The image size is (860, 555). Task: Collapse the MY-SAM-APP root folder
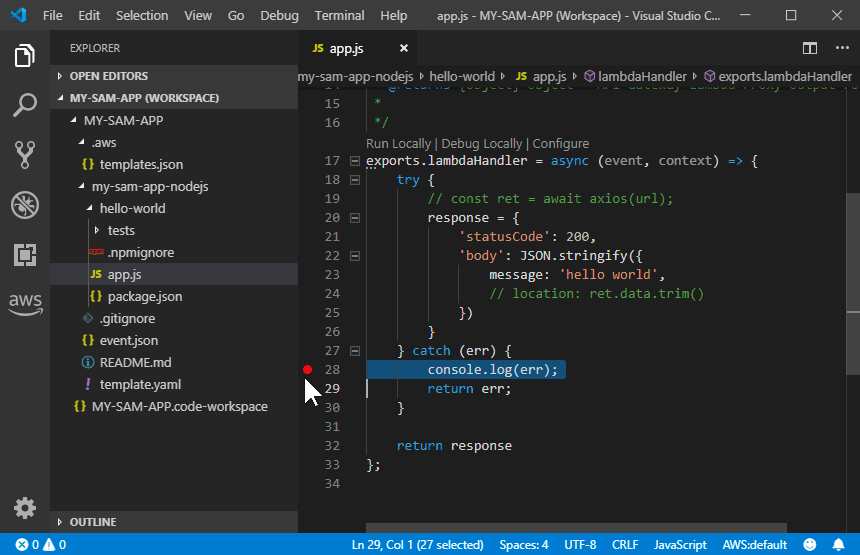174,120
